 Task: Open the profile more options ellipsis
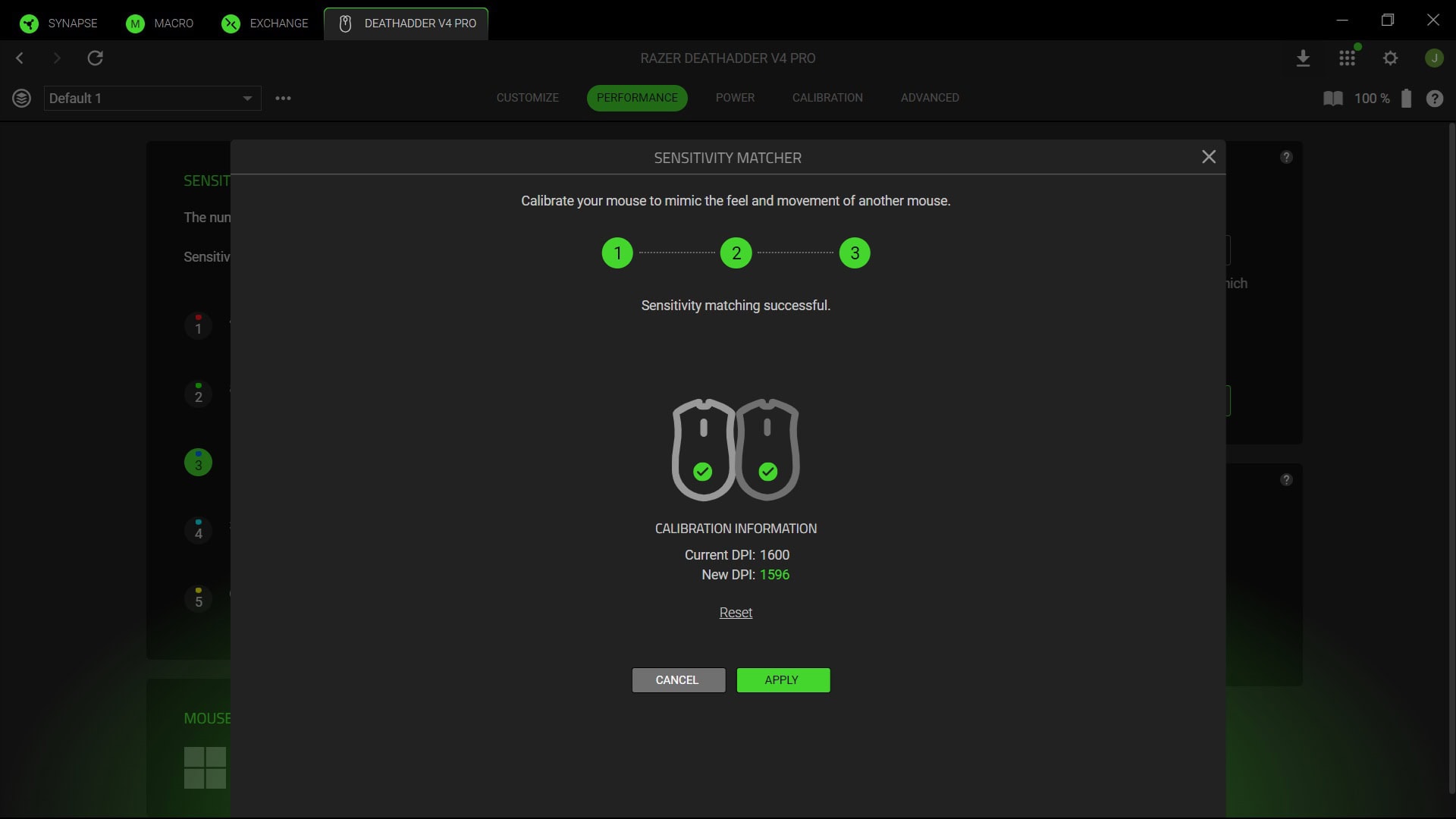point(283,98)
